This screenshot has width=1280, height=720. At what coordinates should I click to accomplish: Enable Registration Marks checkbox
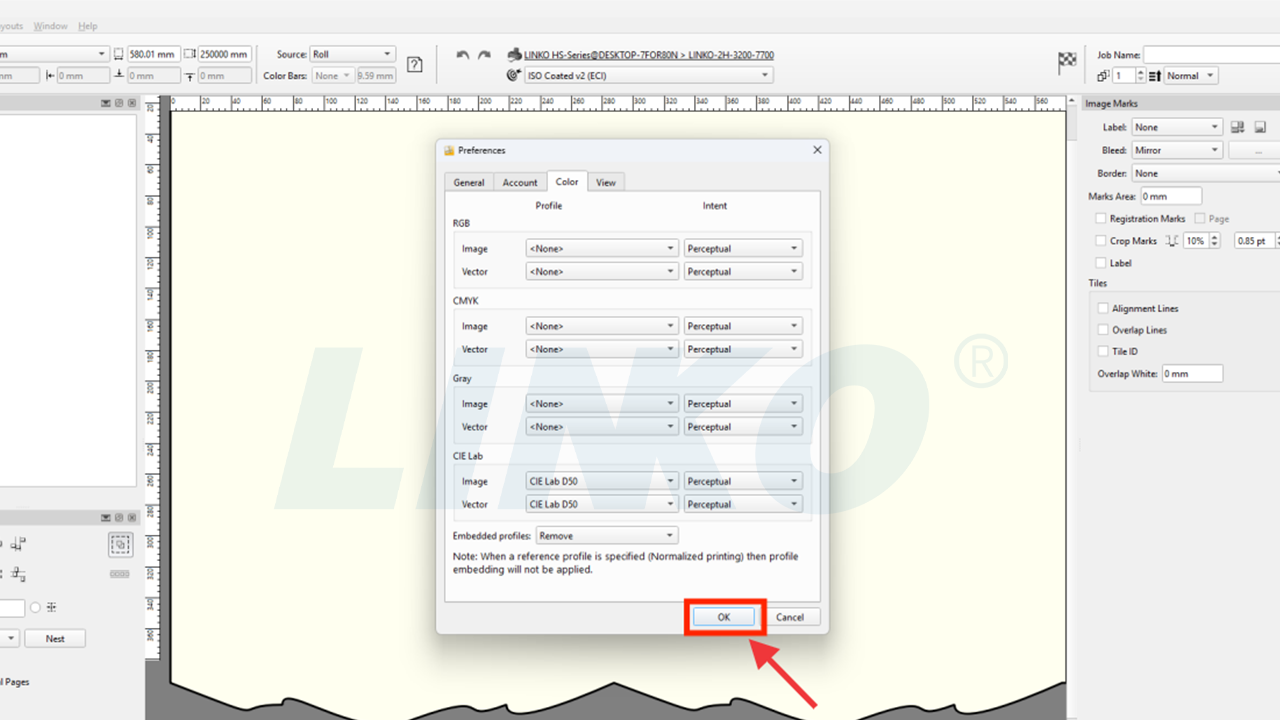[1101, 218]
